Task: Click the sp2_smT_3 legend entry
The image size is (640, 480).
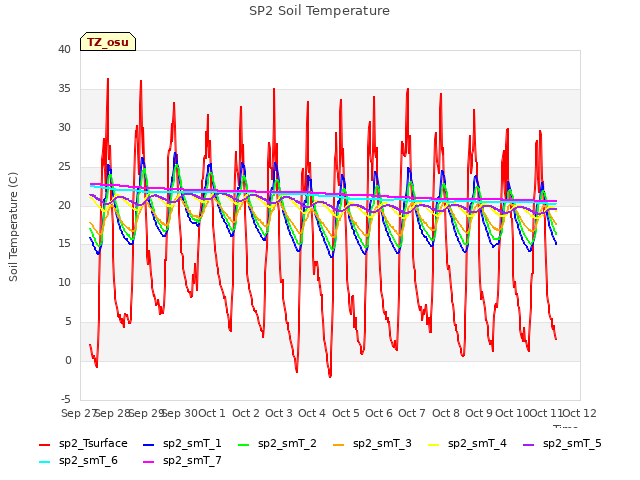Action: [372, 443]
